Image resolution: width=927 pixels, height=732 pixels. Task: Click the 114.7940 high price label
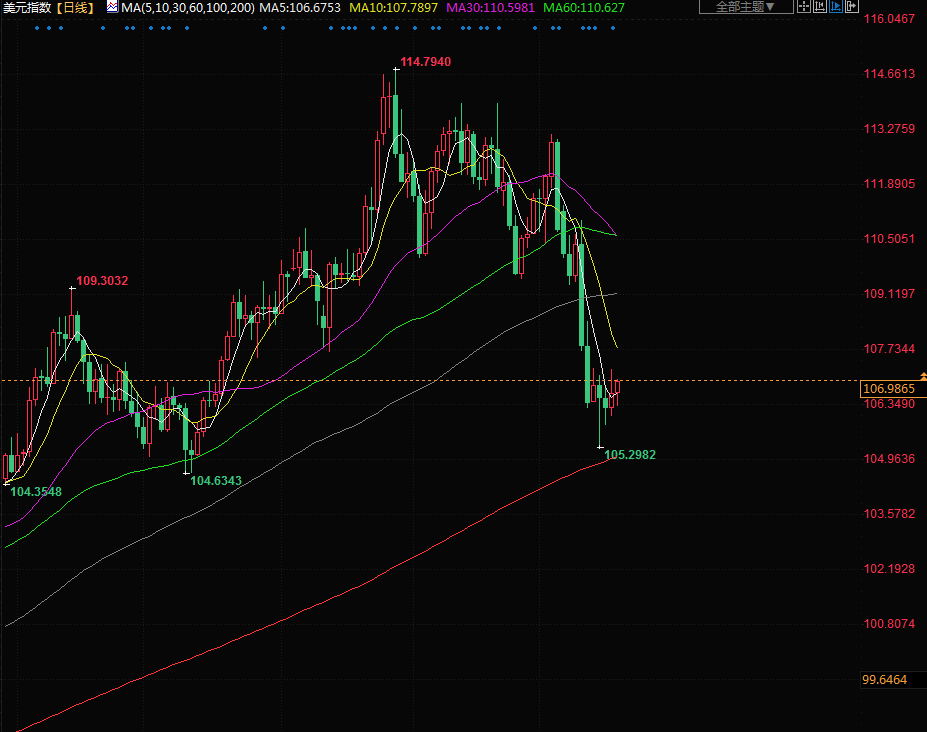point(425,62)
